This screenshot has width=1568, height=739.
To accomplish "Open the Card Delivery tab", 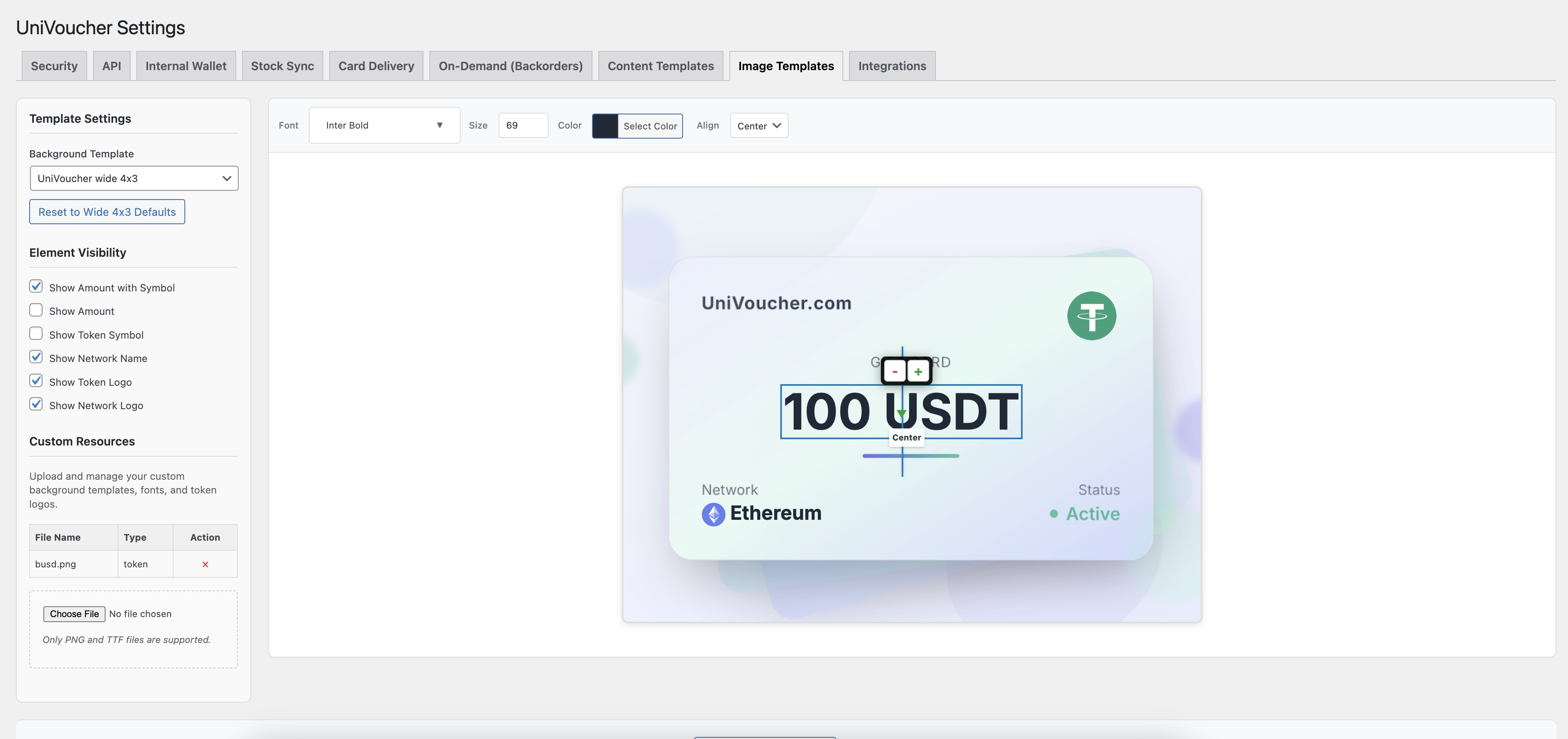I will (376, 66).
